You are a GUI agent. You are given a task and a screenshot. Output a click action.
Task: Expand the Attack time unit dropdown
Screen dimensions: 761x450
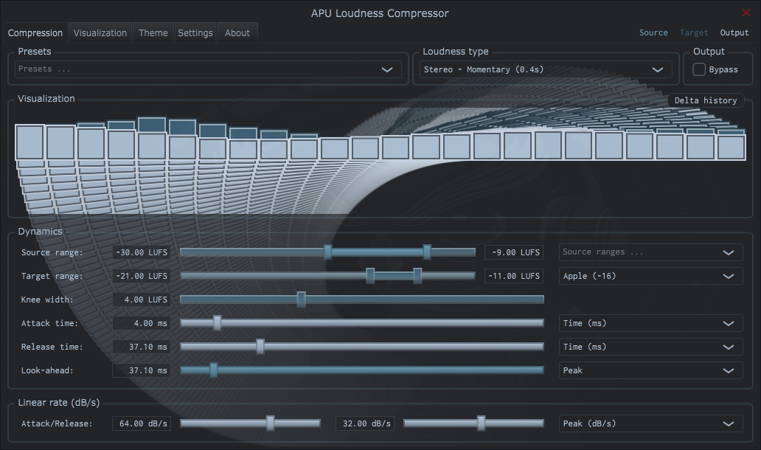pos(650,323)
